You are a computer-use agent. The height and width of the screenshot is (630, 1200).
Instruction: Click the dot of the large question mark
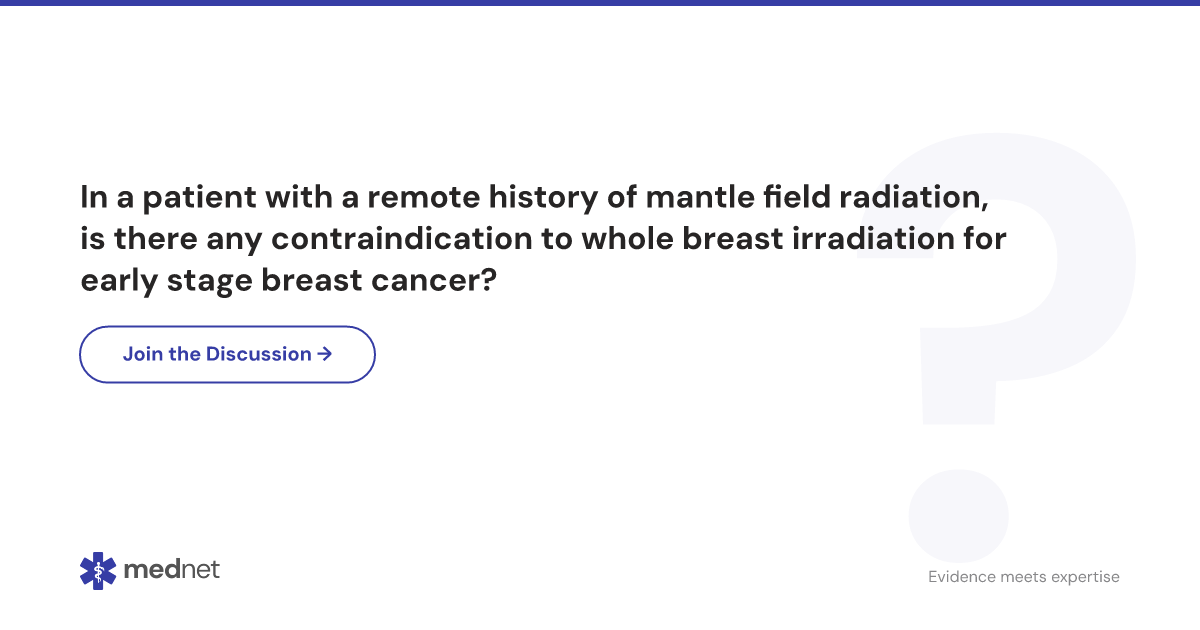[958, 515]
